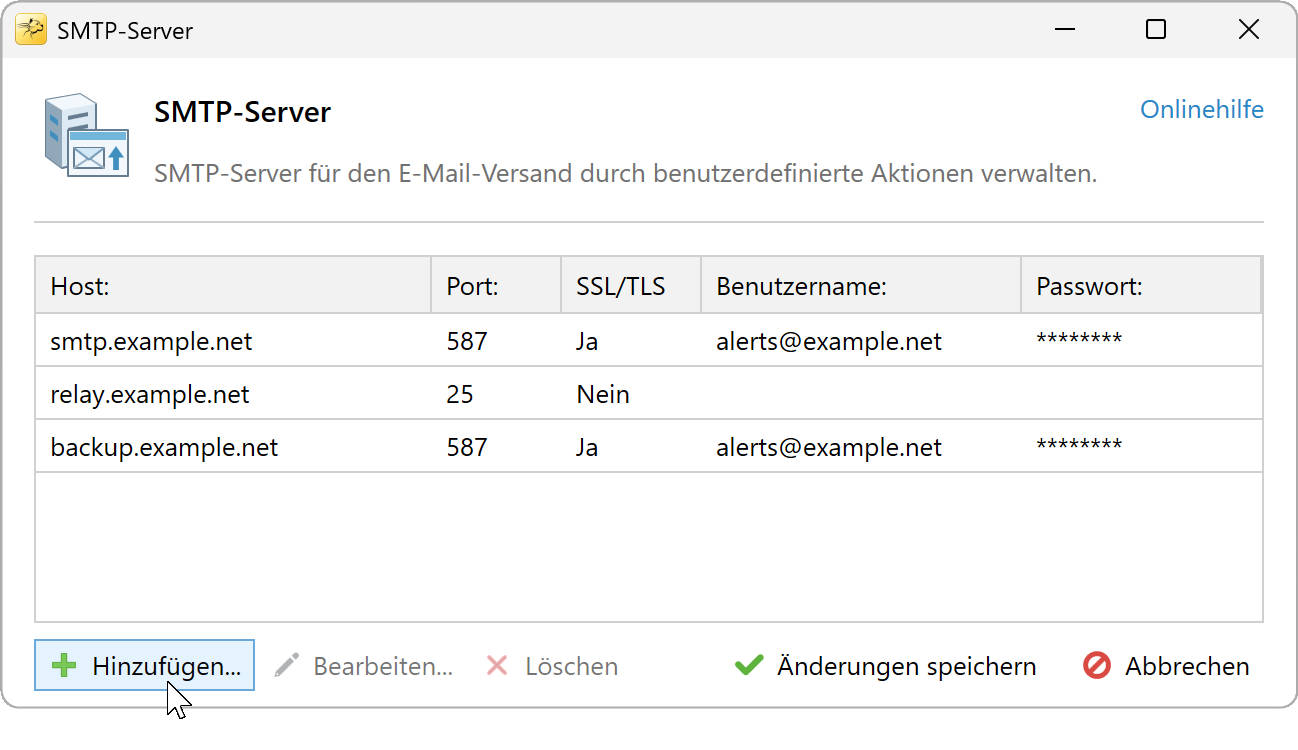The height and width of the screenshot is (750, 1298).
Task: Close the SMTP-Server dialog window
Action: (1249, 30)
